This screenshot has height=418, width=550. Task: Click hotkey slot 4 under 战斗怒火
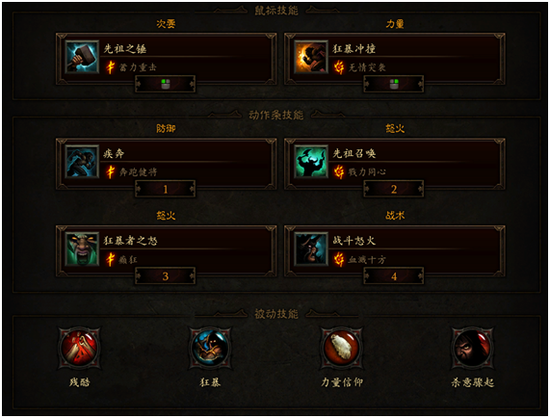394,276
